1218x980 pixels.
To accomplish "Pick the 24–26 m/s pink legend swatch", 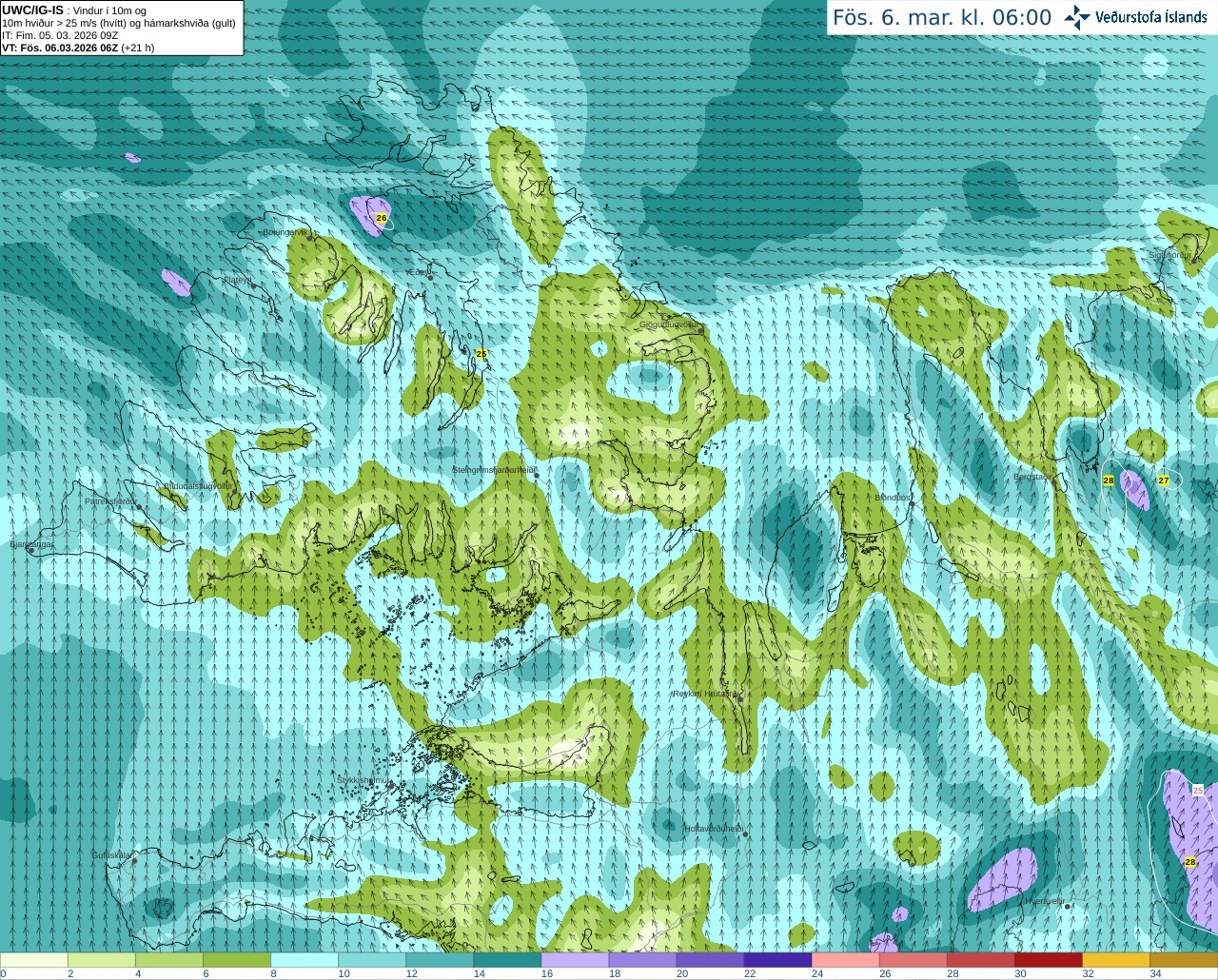I will tap(845, 960).
